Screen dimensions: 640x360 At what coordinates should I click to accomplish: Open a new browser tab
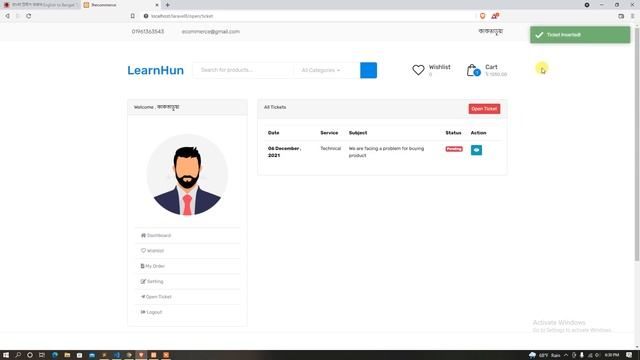tap(168, 5)
